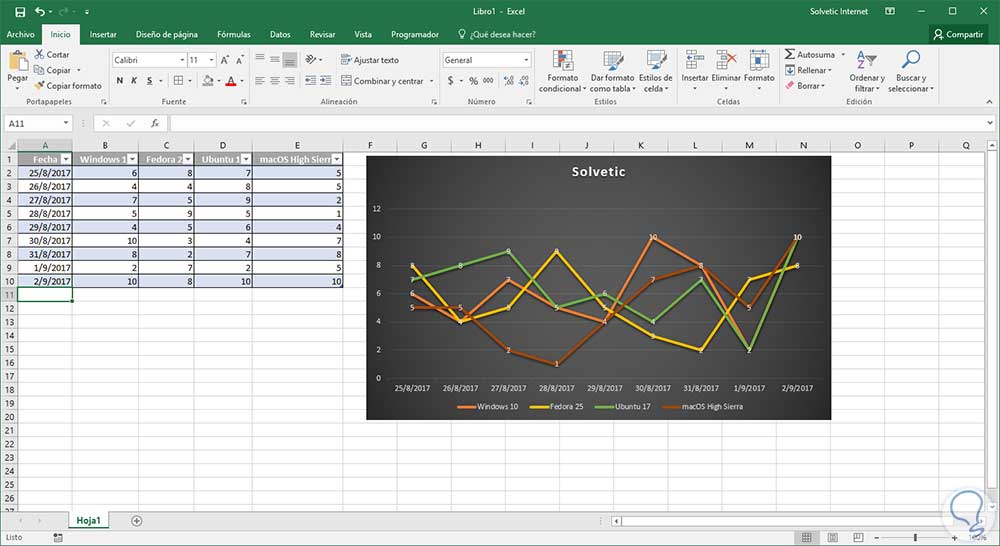Toggle Negrita (N) bold formatting

[x=119, y=80]
